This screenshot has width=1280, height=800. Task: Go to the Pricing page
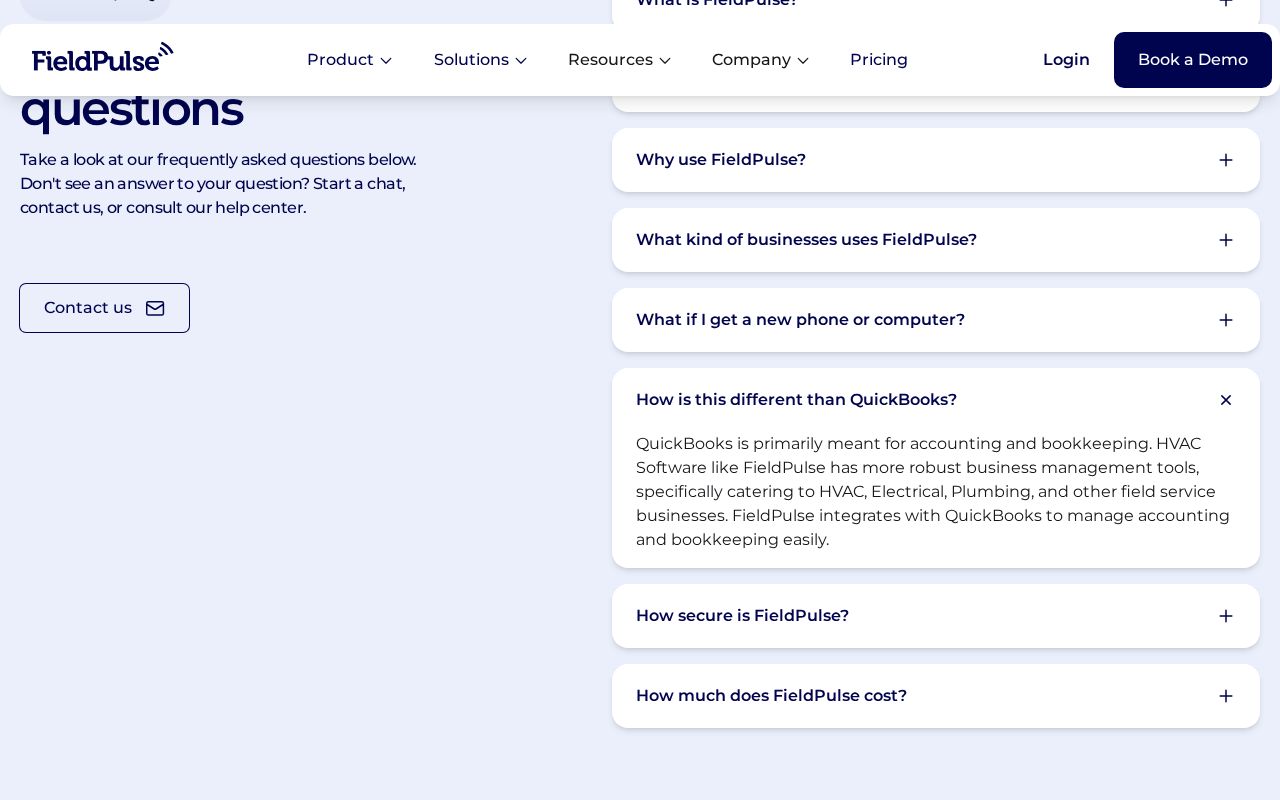pos(878,60)
